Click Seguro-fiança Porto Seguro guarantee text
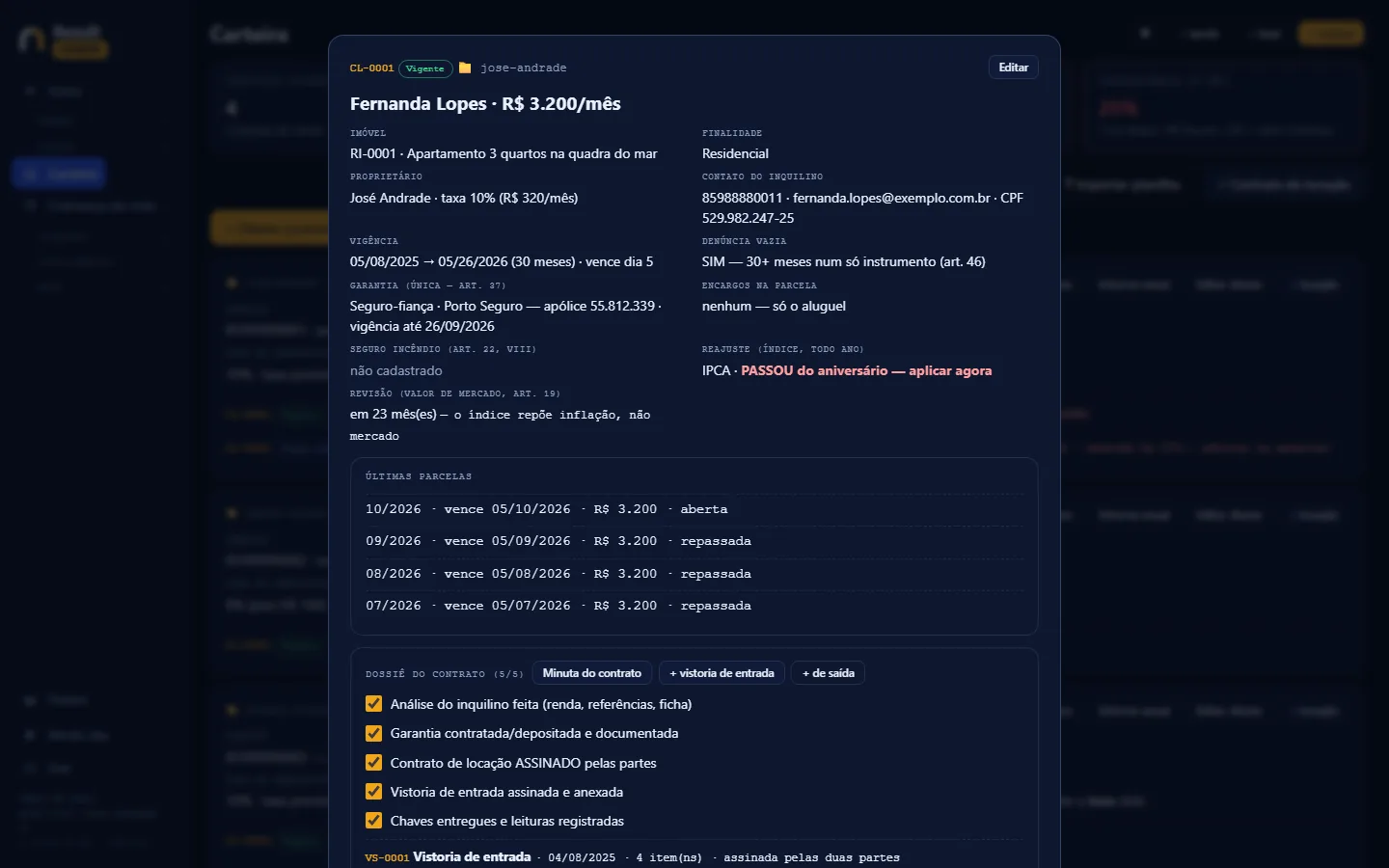Viewport: 1389px width, 868px height. pyautogui.click(x=505, y=315)
